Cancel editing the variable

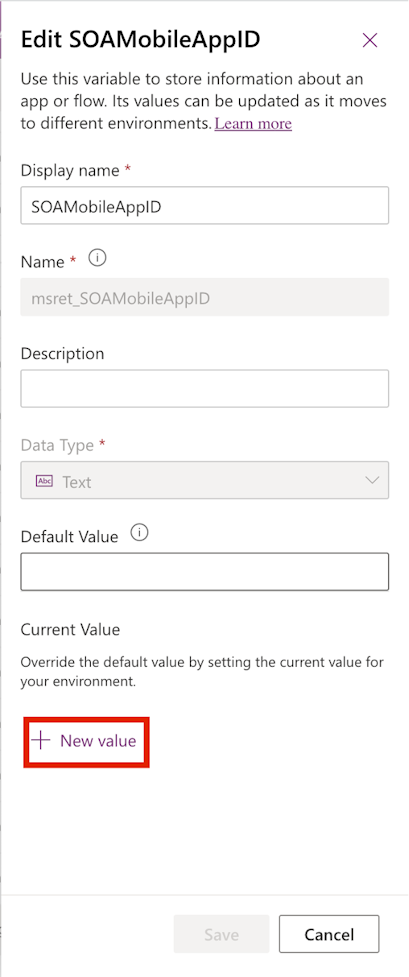click(x=329, y=935)
